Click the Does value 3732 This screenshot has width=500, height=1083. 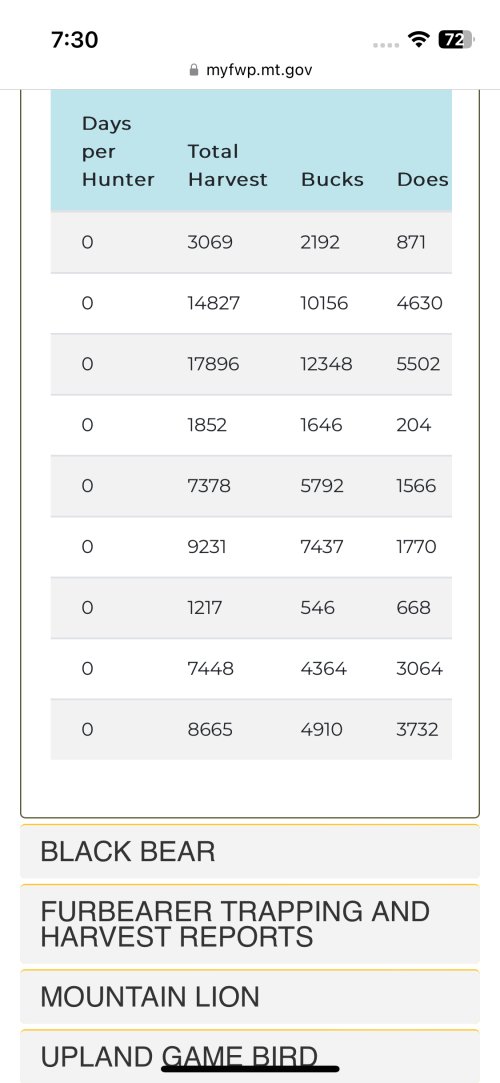coord(417,729)
